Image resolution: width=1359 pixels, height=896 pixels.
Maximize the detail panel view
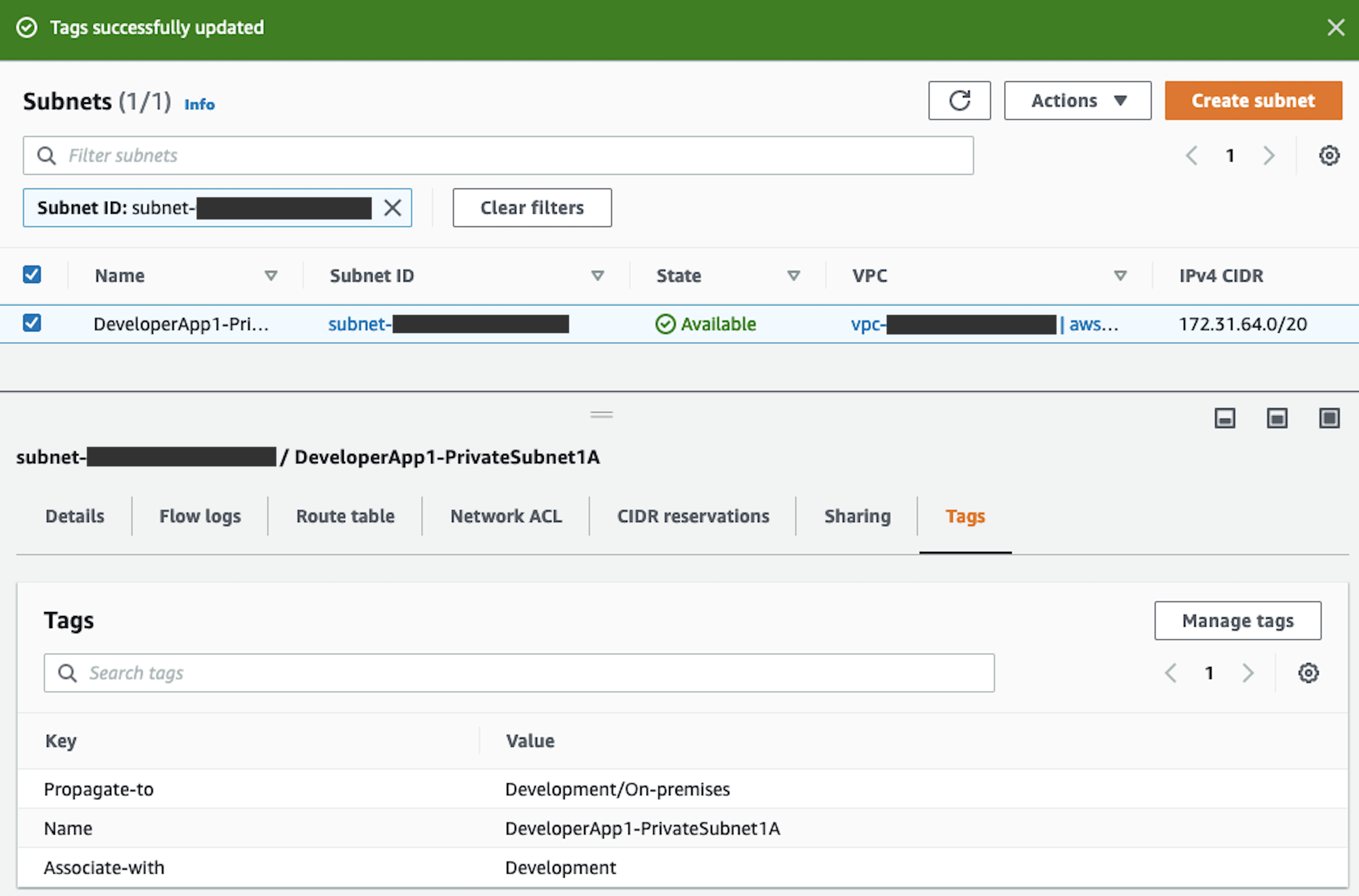click(1329, 418)
